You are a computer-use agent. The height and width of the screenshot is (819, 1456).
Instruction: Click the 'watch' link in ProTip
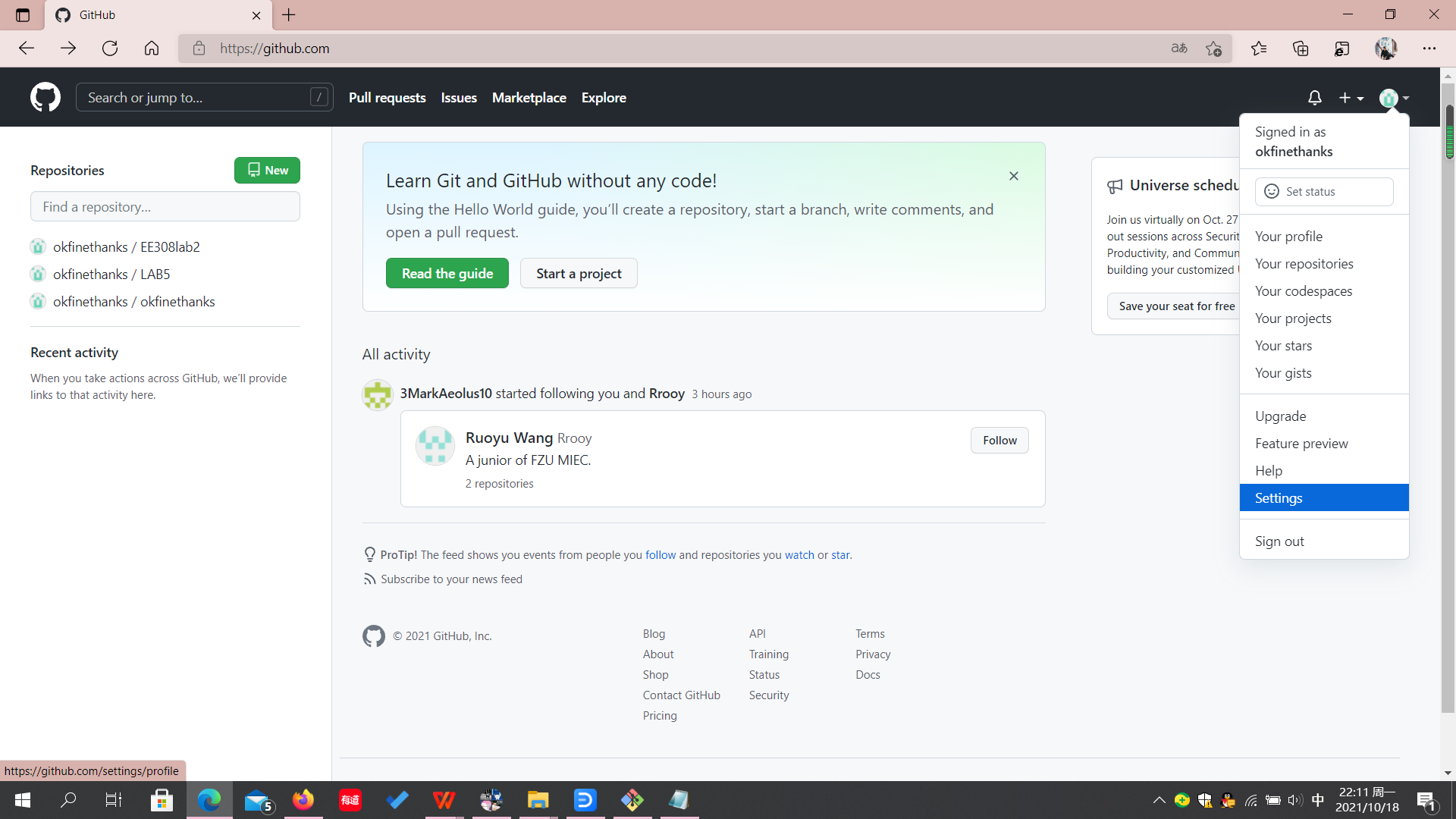point(799,555)
